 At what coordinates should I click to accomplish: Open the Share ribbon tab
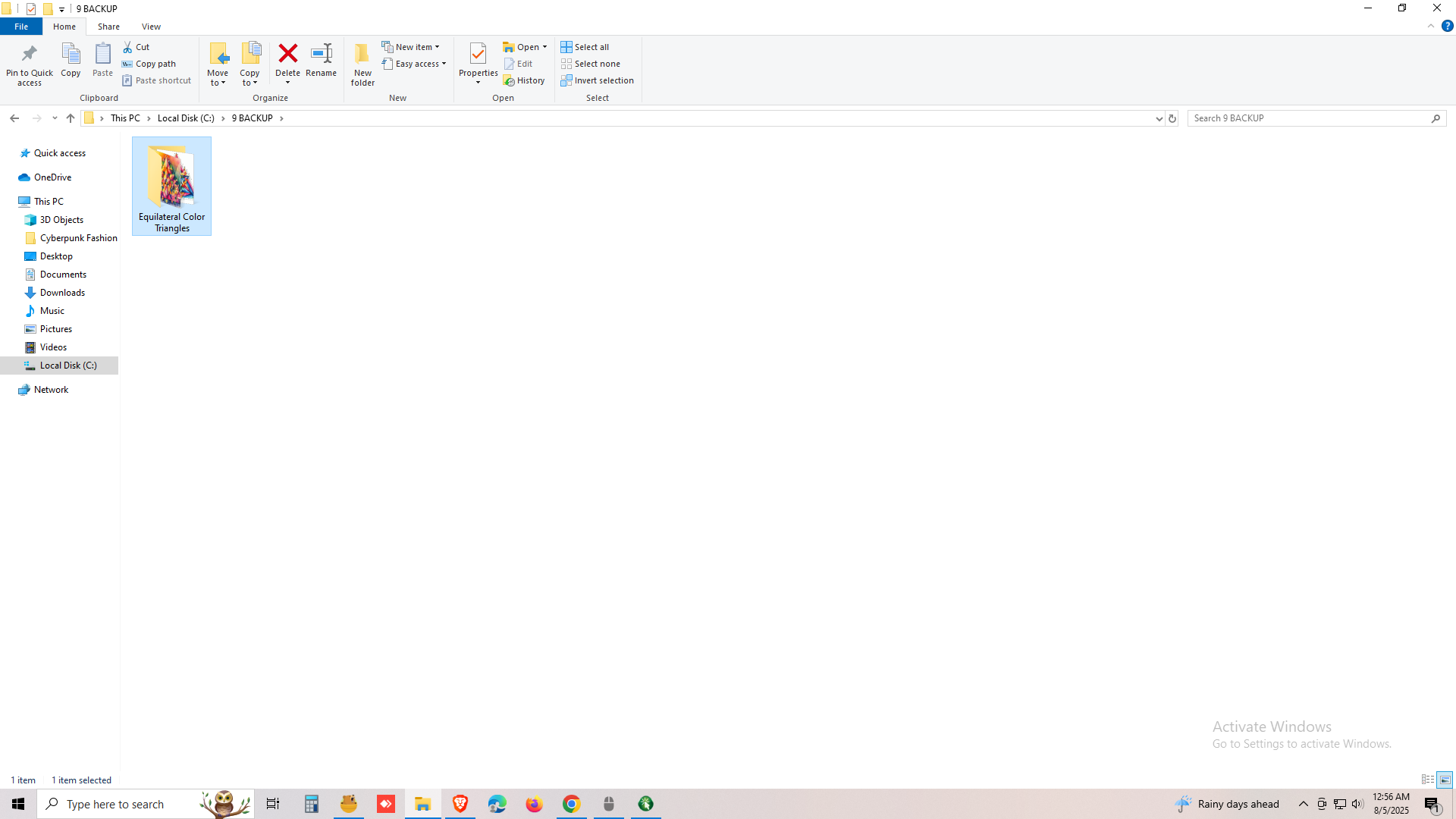coord(108,27)
